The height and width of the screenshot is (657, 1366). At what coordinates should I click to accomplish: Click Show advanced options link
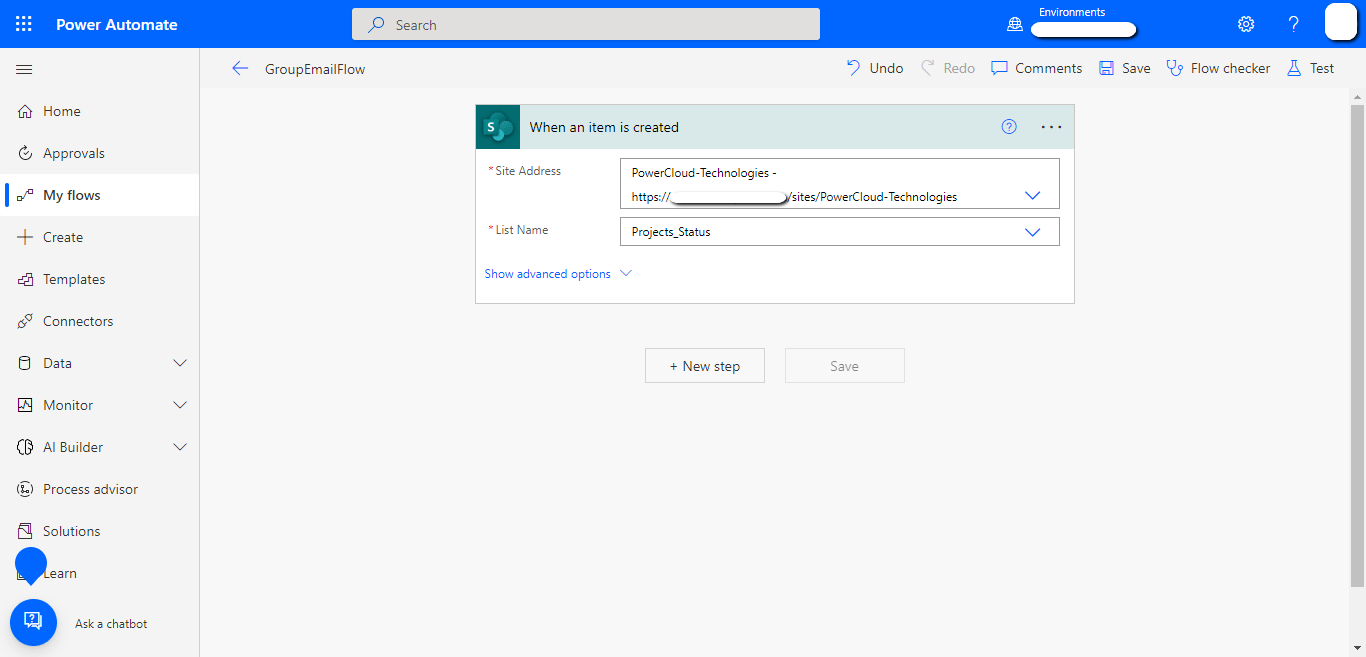coord(548,273)
